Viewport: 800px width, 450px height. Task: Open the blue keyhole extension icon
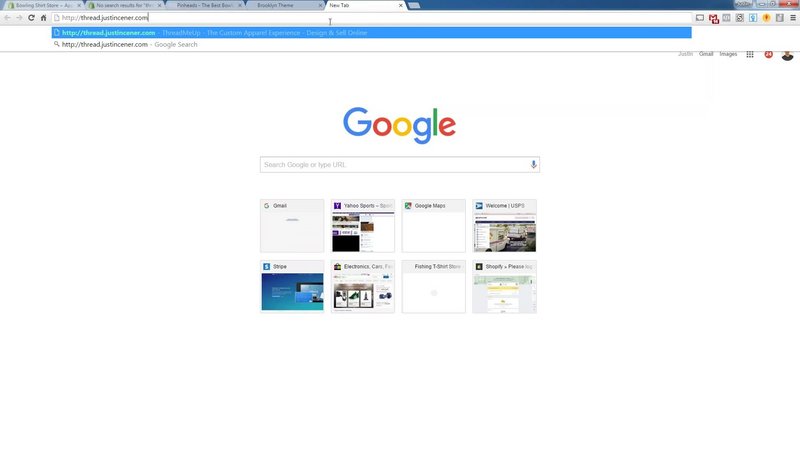pos(753,18)
